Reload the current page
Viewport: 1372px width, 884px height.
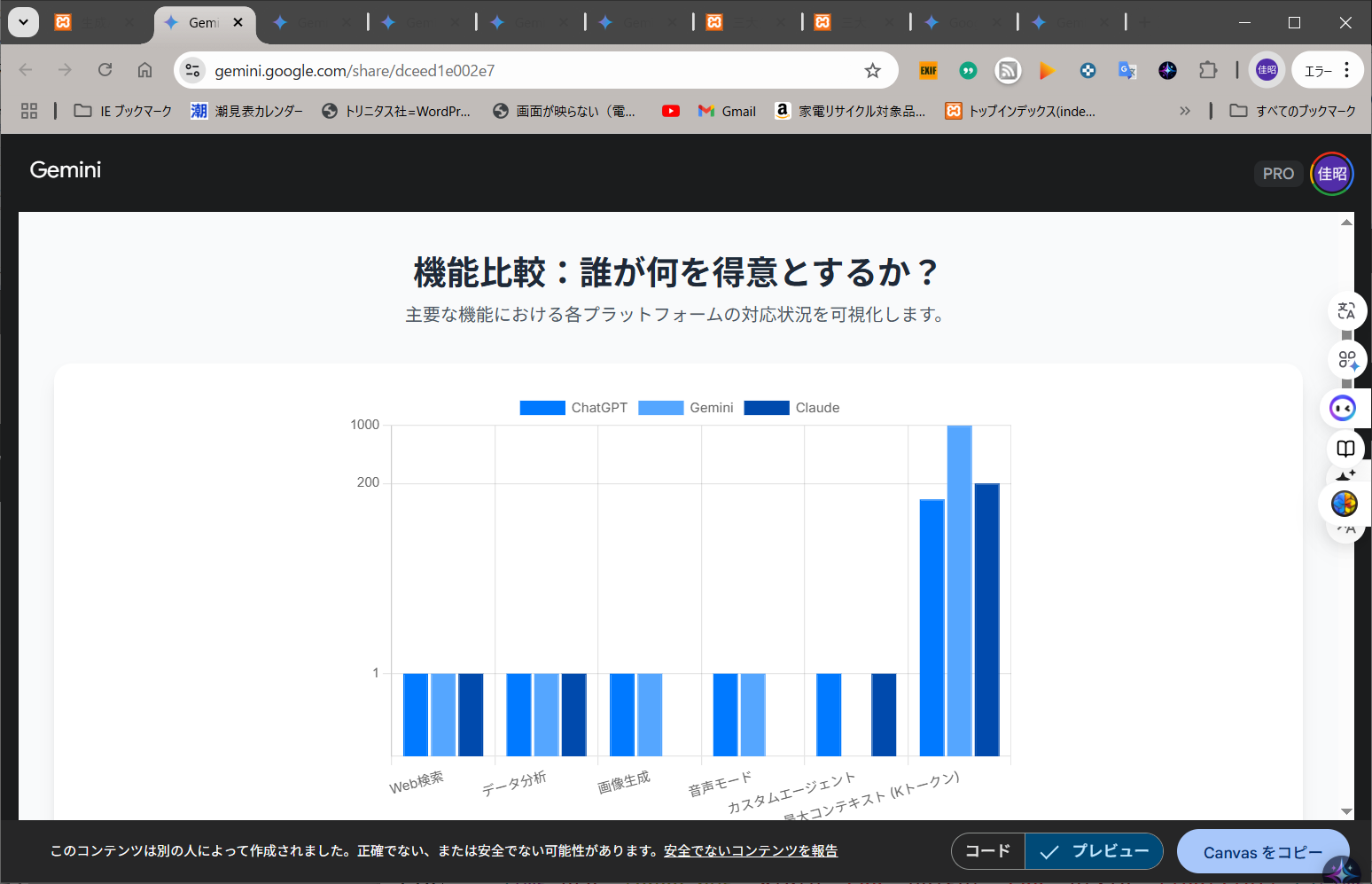point(105,70)
